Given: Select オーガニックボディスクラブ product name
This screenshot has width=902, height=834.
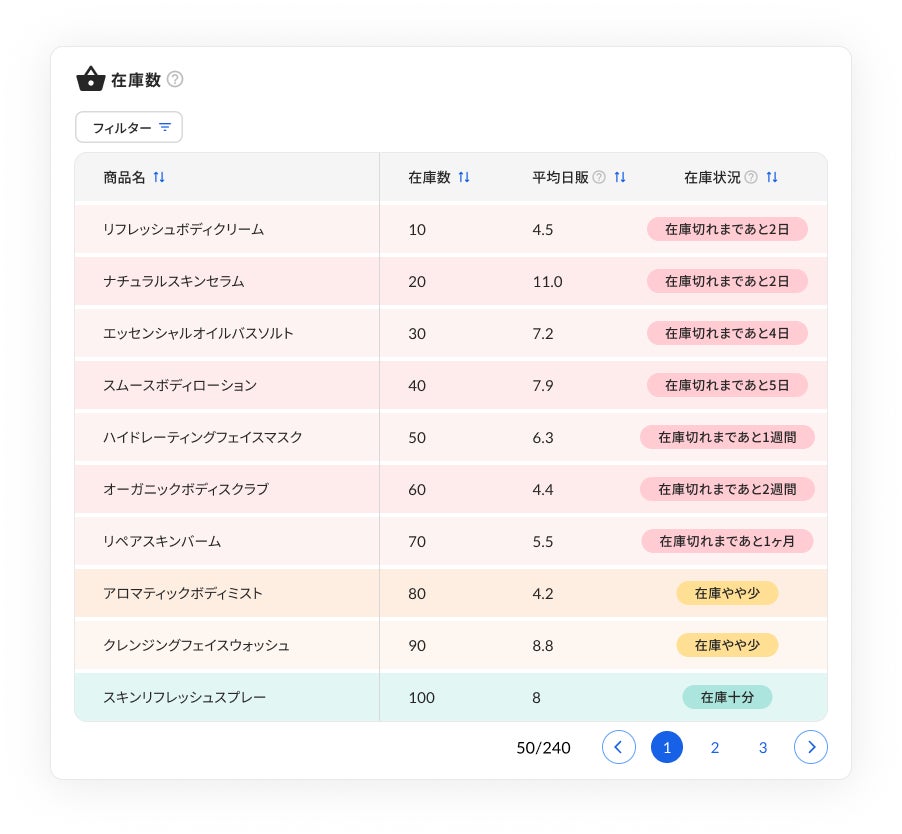Looking at the screenshot, I should (186, 489).
